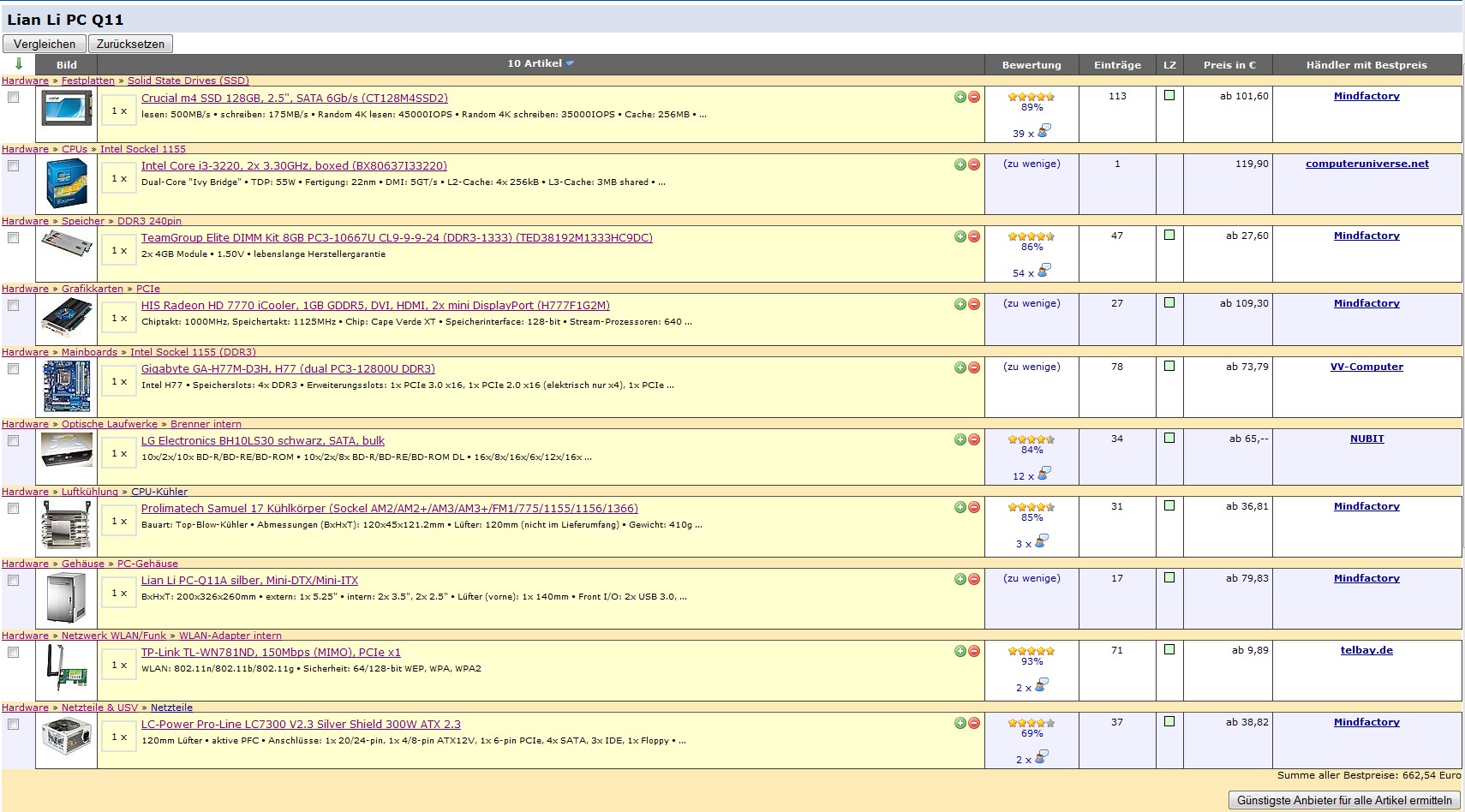Click green plus icon for Lian Li PC-Q11A

click(960, 579)
